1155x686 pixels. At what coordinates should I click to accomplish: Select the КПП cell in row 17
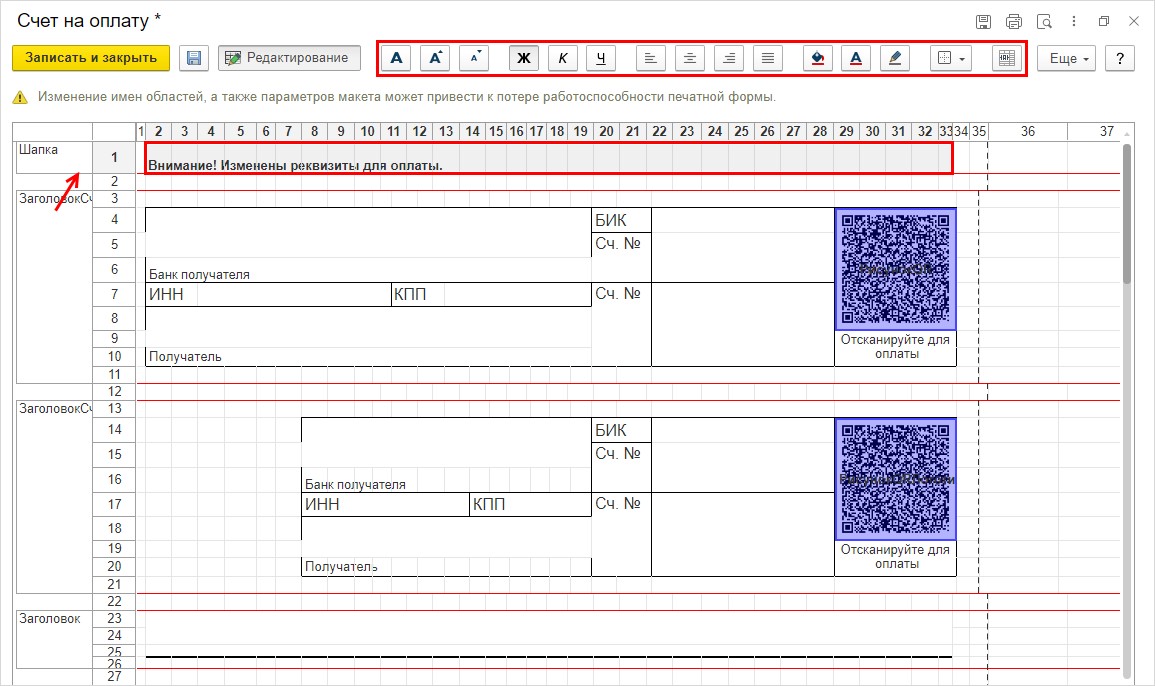(530, 504)
